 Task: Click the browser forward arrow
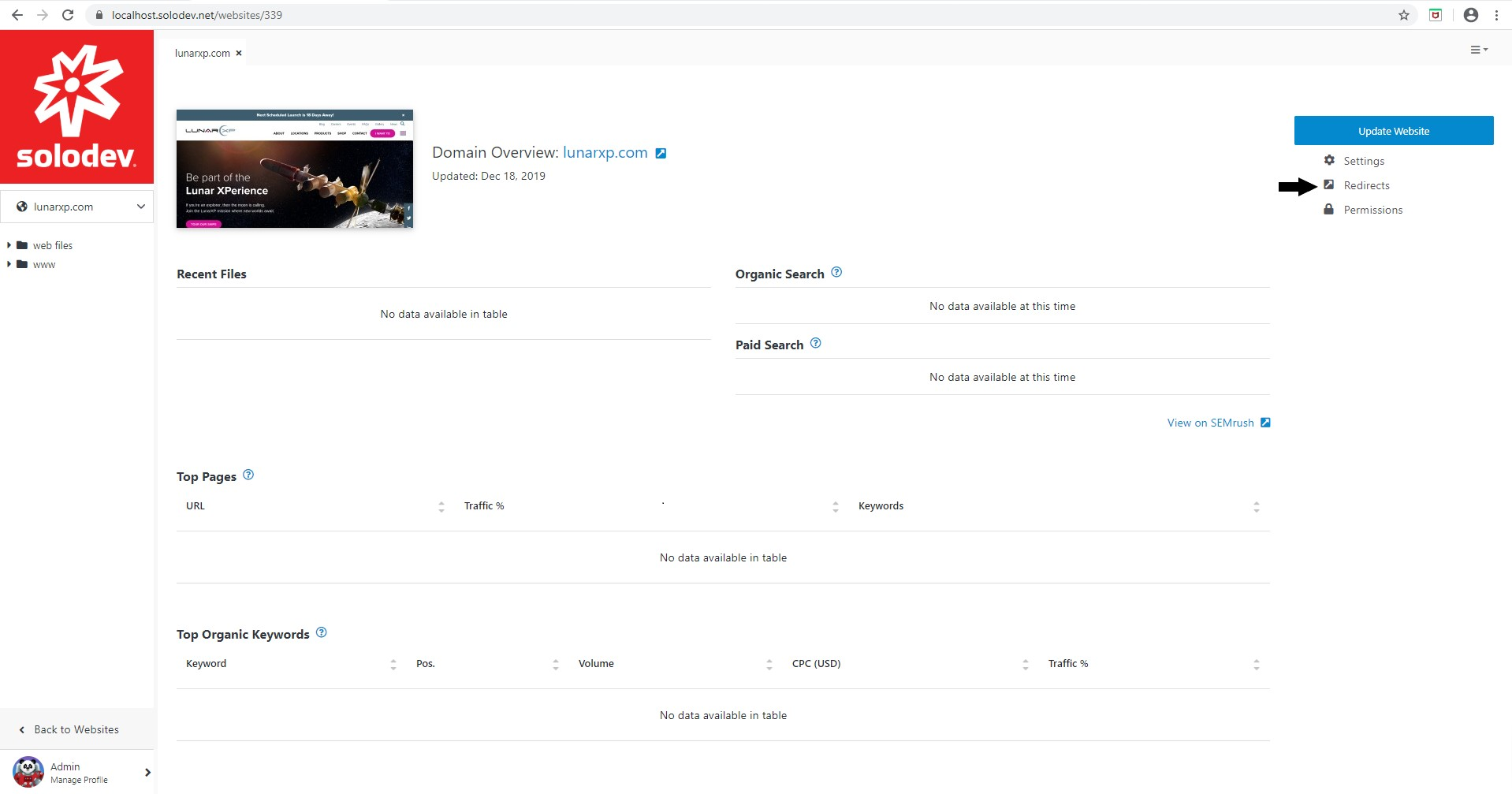coord(43,15)
